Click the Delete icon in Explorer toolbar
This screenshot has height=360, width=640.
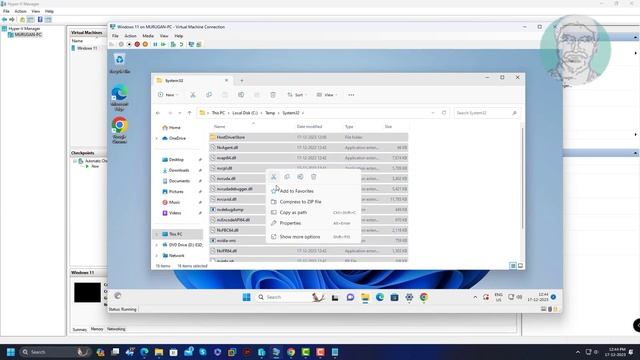(273, 95)
